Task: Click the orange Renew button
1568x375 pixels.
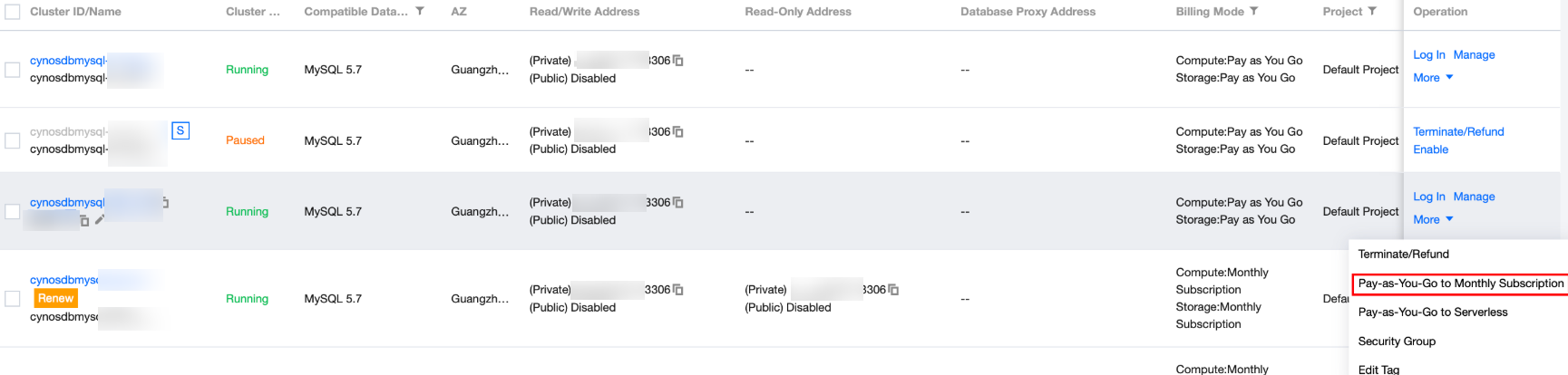Action: [x=56, y=298]
